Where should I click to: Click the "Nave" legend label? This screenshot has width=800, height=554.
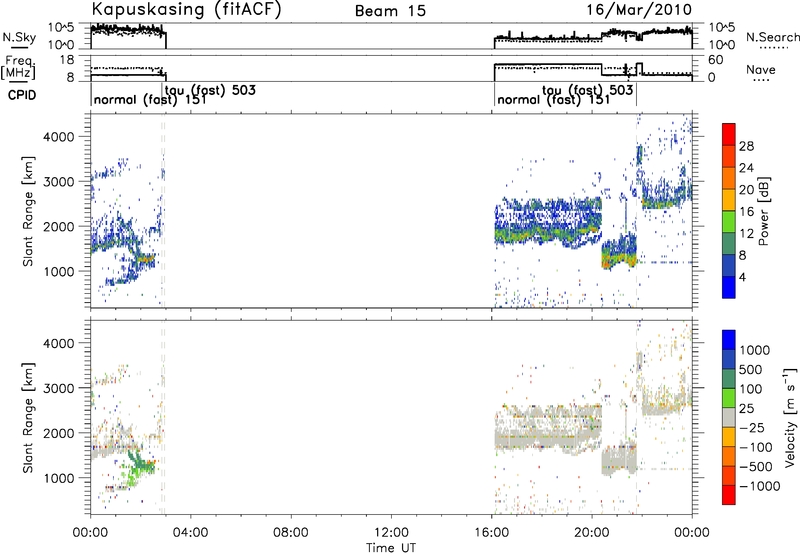coord(761,70)
